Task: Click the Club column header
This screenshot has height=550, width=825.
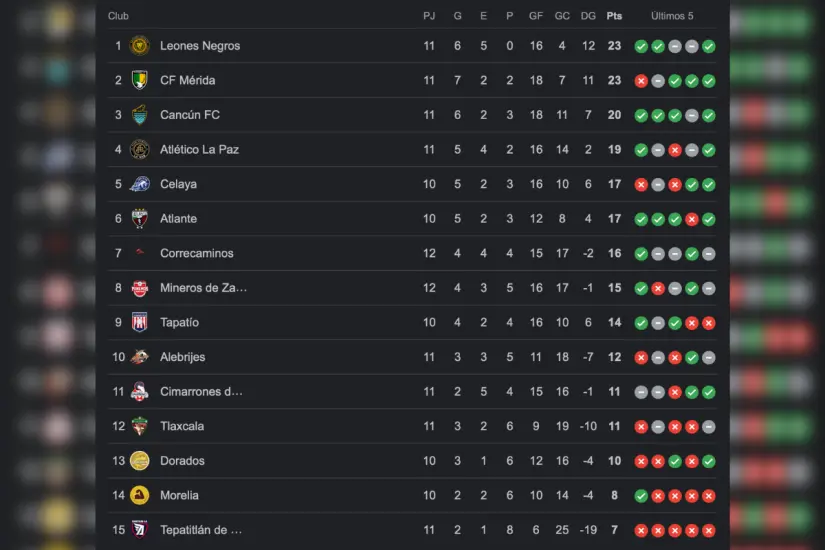Action: click(118, 16)
